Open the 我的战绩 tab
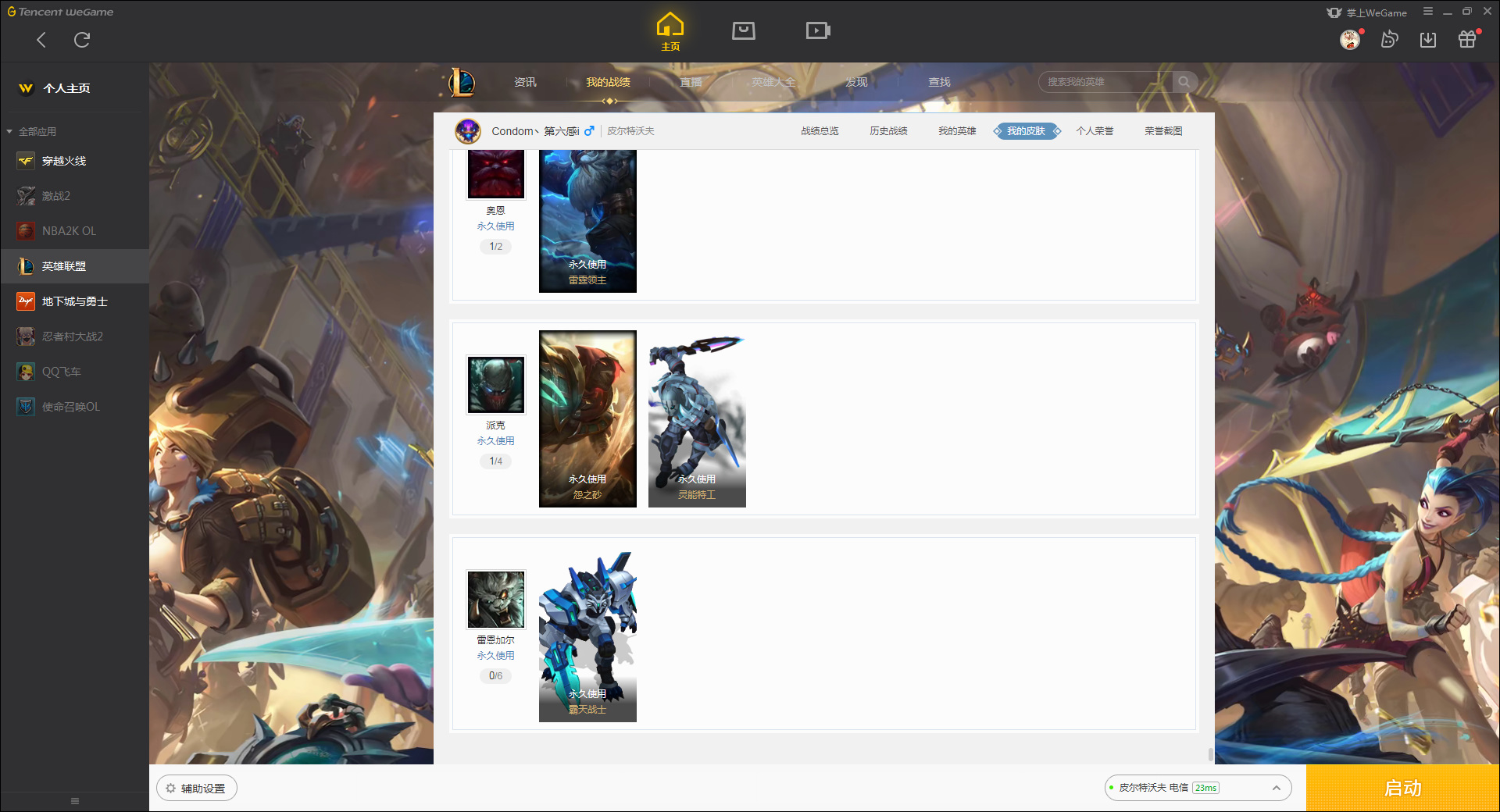The height and width of the screenshot is (812, 1500). (x=609, y=82)
